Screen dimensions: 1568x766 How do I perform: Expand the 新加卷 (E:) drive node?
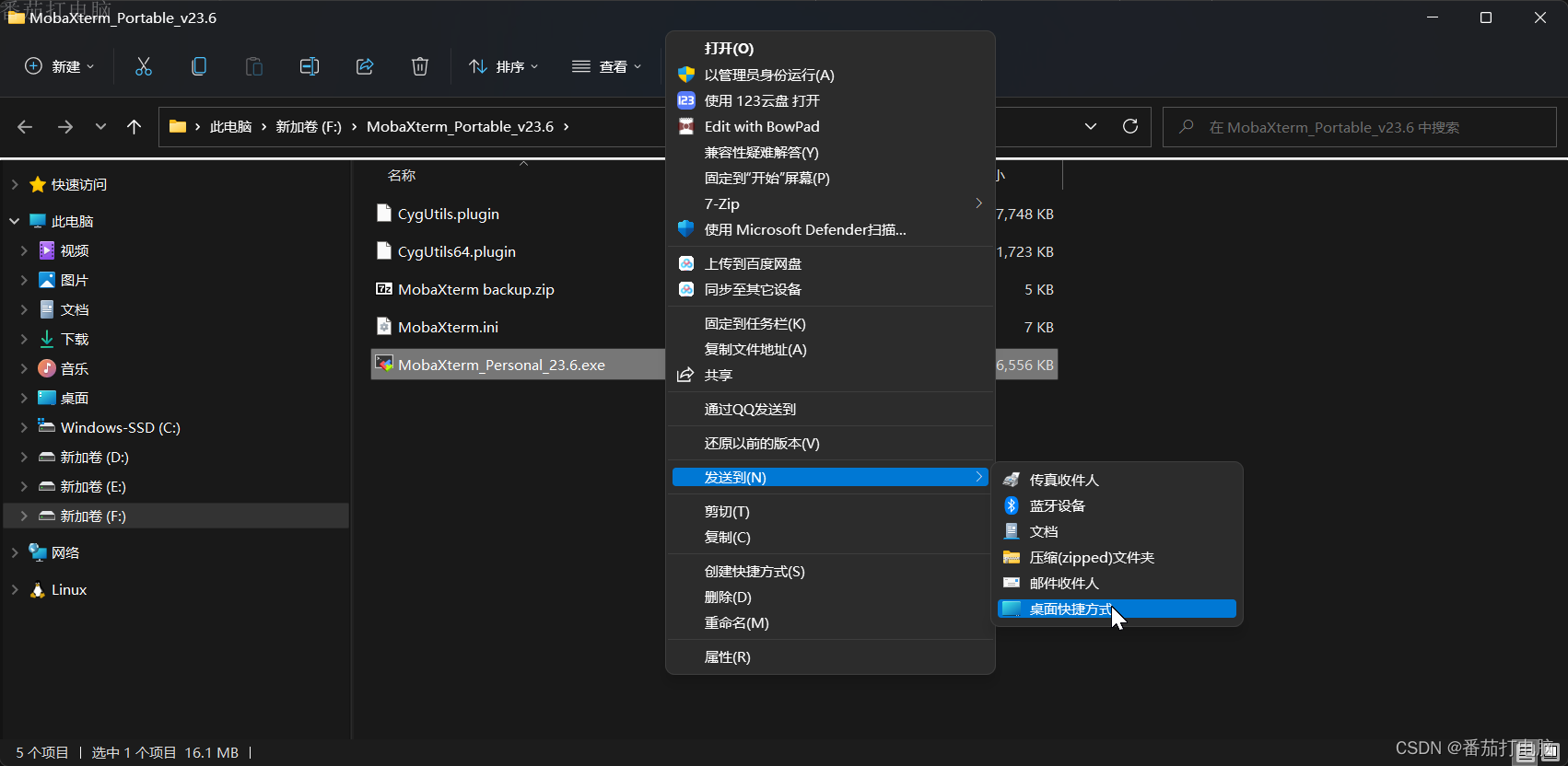pos(24,487)
